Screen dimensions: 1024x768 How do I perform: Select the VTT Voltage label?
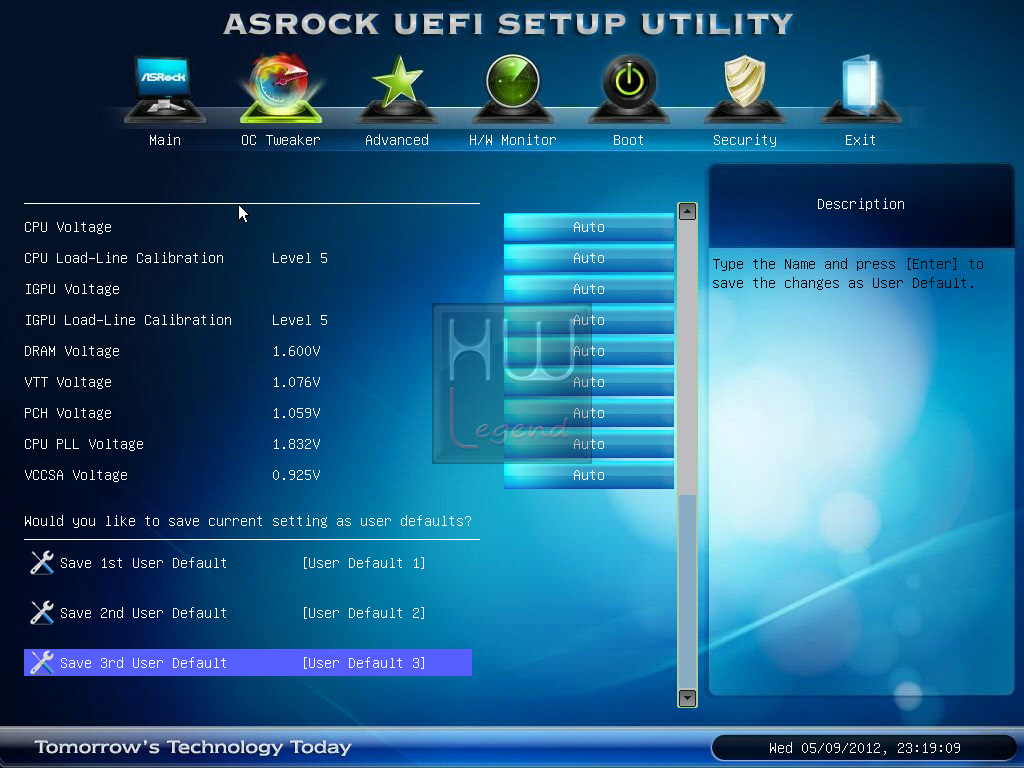pos(68,382)
